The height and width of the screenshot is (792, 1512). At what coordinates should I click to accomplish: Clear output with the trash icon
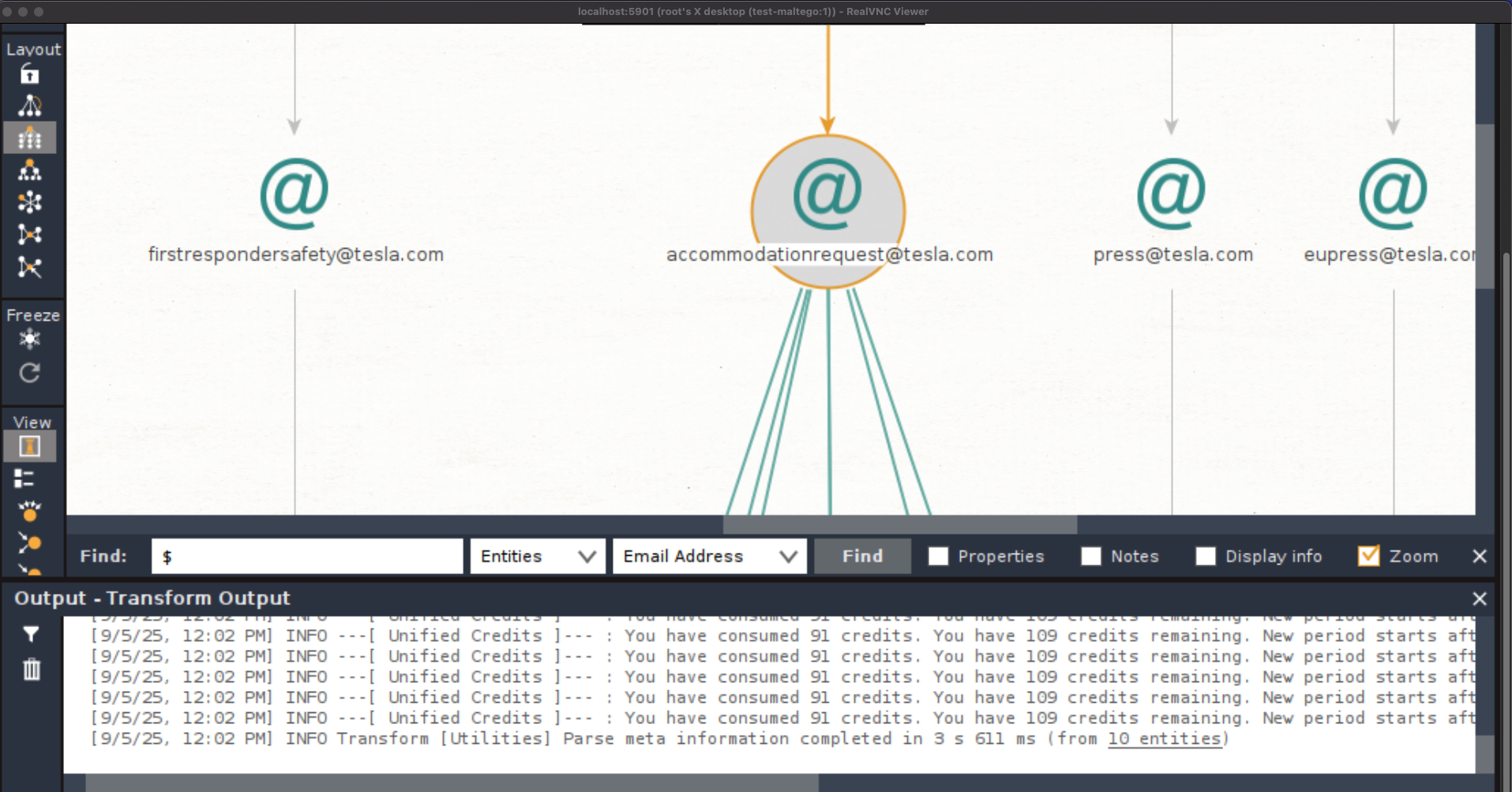(31, 670)
